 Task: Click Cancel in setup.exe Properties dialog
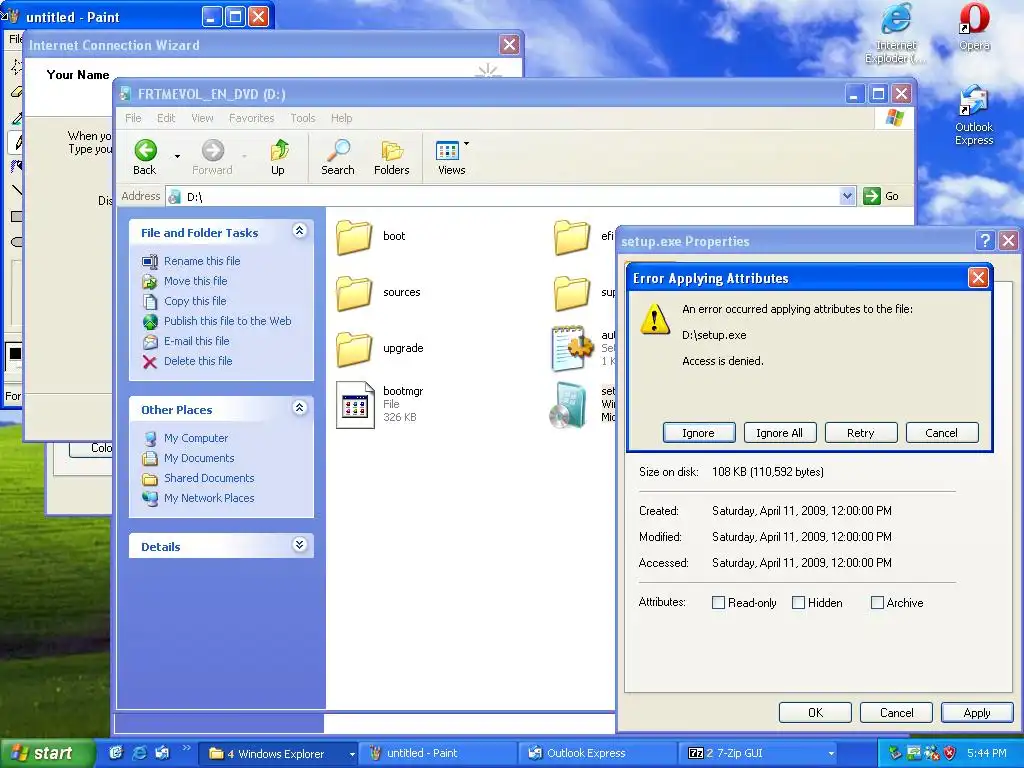click(x=896, y=712)
